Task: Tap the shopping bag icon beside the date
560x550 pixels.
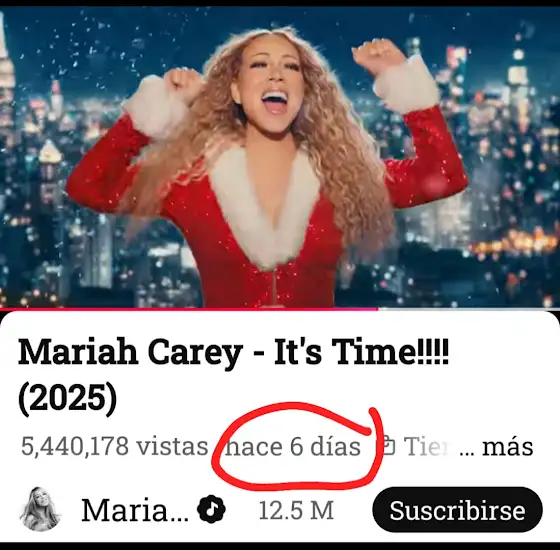Action: tap(389, 446)
